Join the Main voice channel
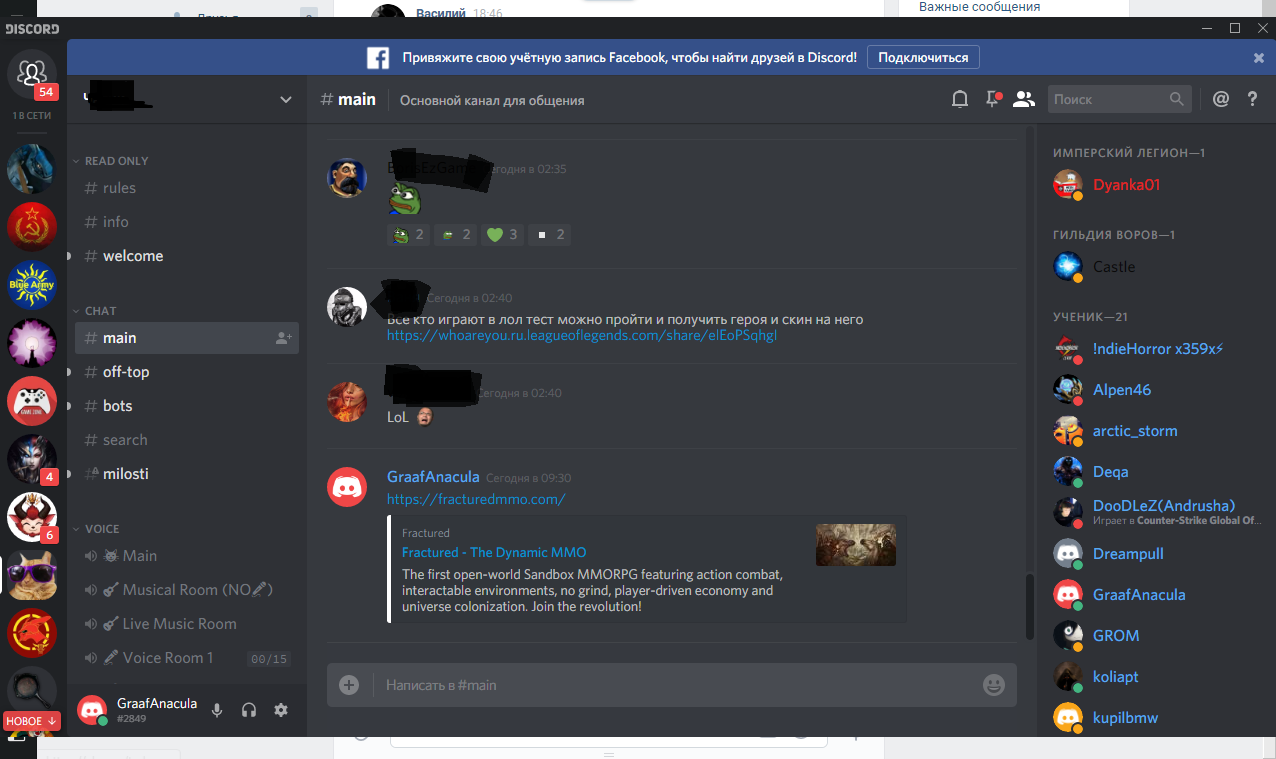Viewport: 1276px width, 759px height. (187, 556)
